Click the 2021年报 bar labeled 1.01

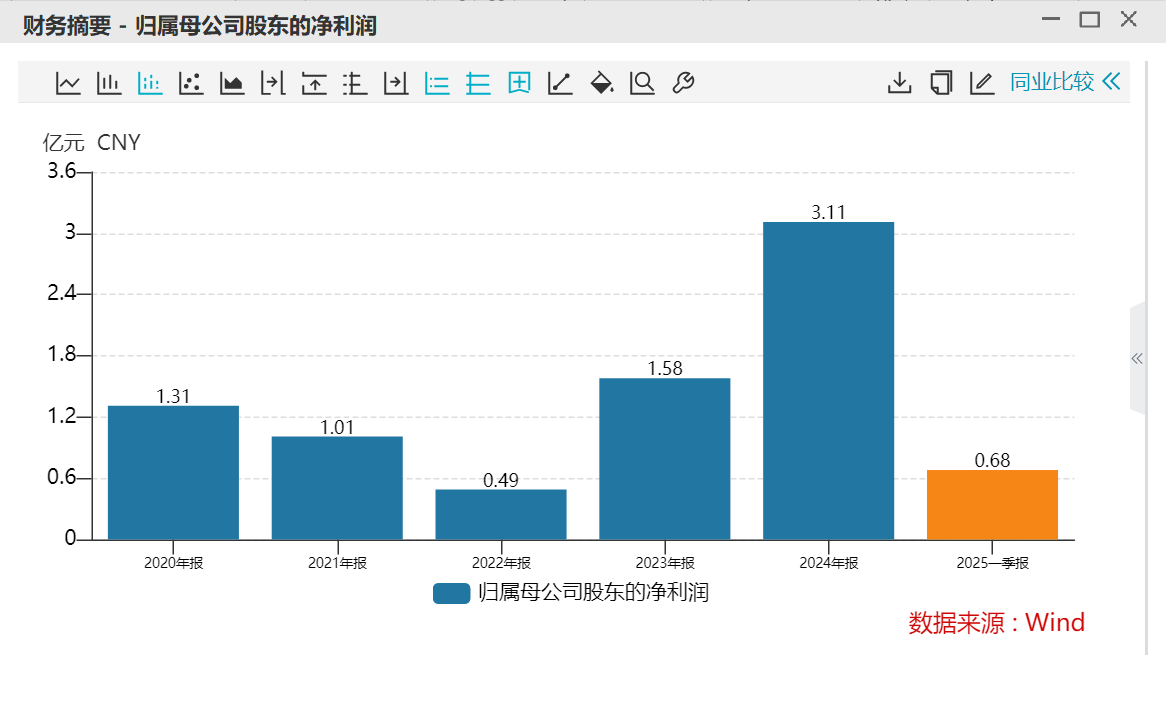(337, 488)
